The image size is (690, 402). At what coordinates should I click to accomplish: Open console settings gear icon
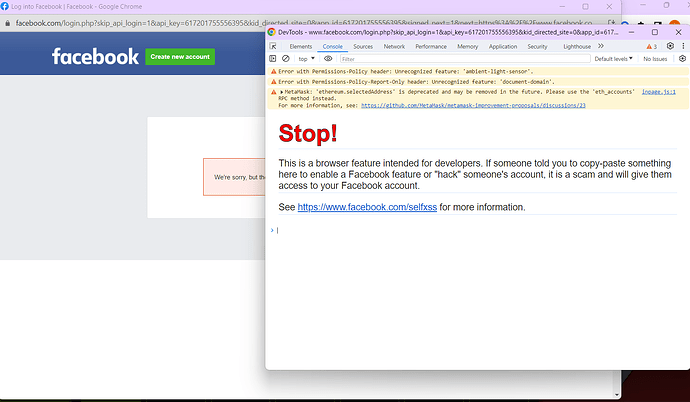click(683, 58)
